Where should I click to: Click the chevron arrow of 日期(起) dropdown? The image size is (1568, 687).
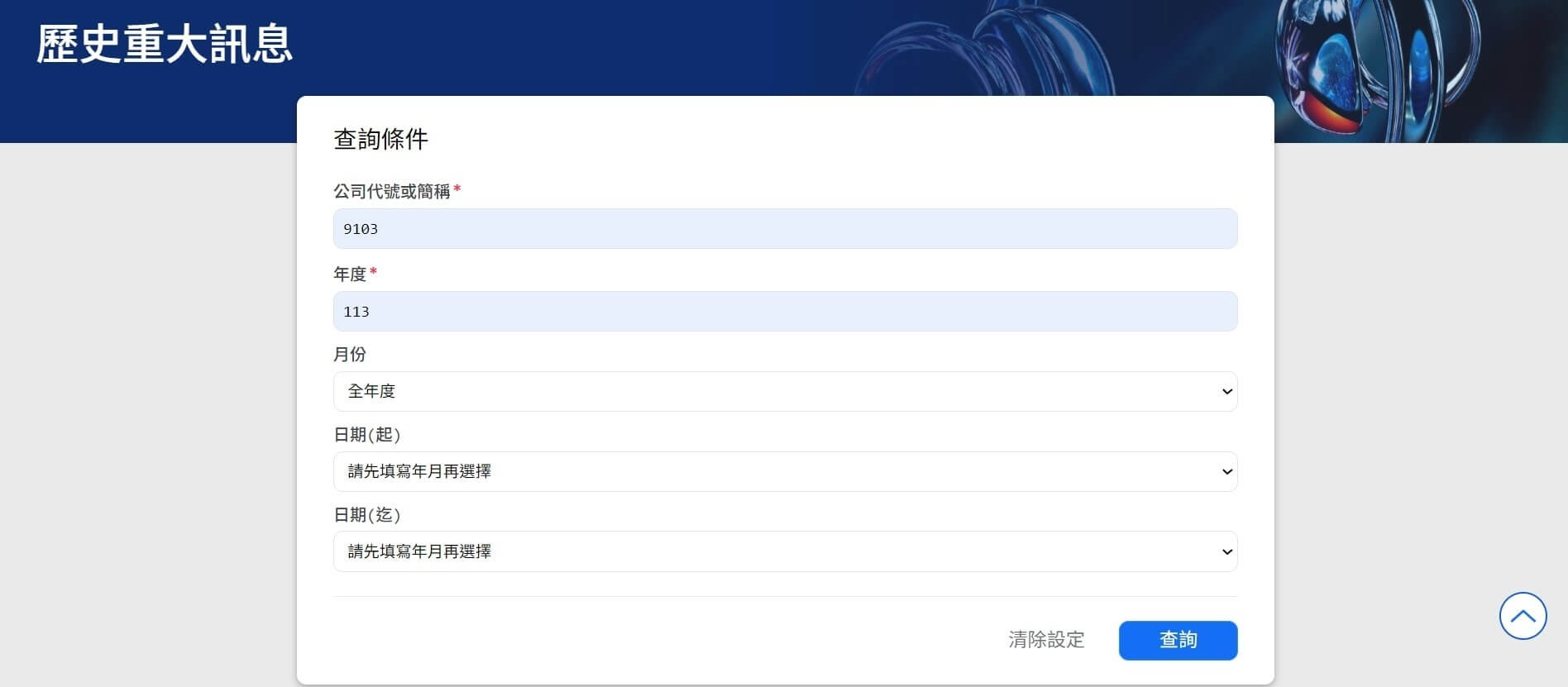1226,471
